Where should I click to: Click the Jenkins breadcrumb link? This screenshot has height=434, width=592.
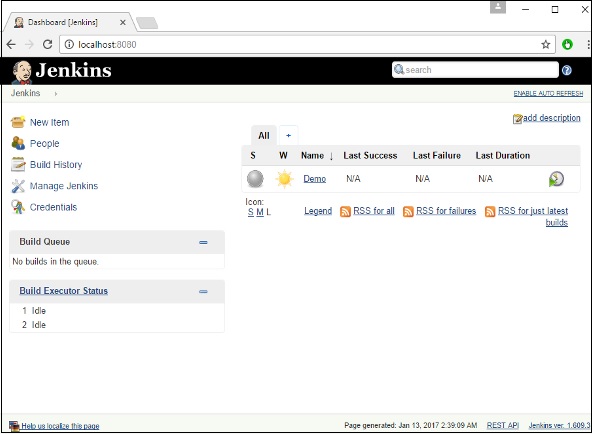coord(25,93)
